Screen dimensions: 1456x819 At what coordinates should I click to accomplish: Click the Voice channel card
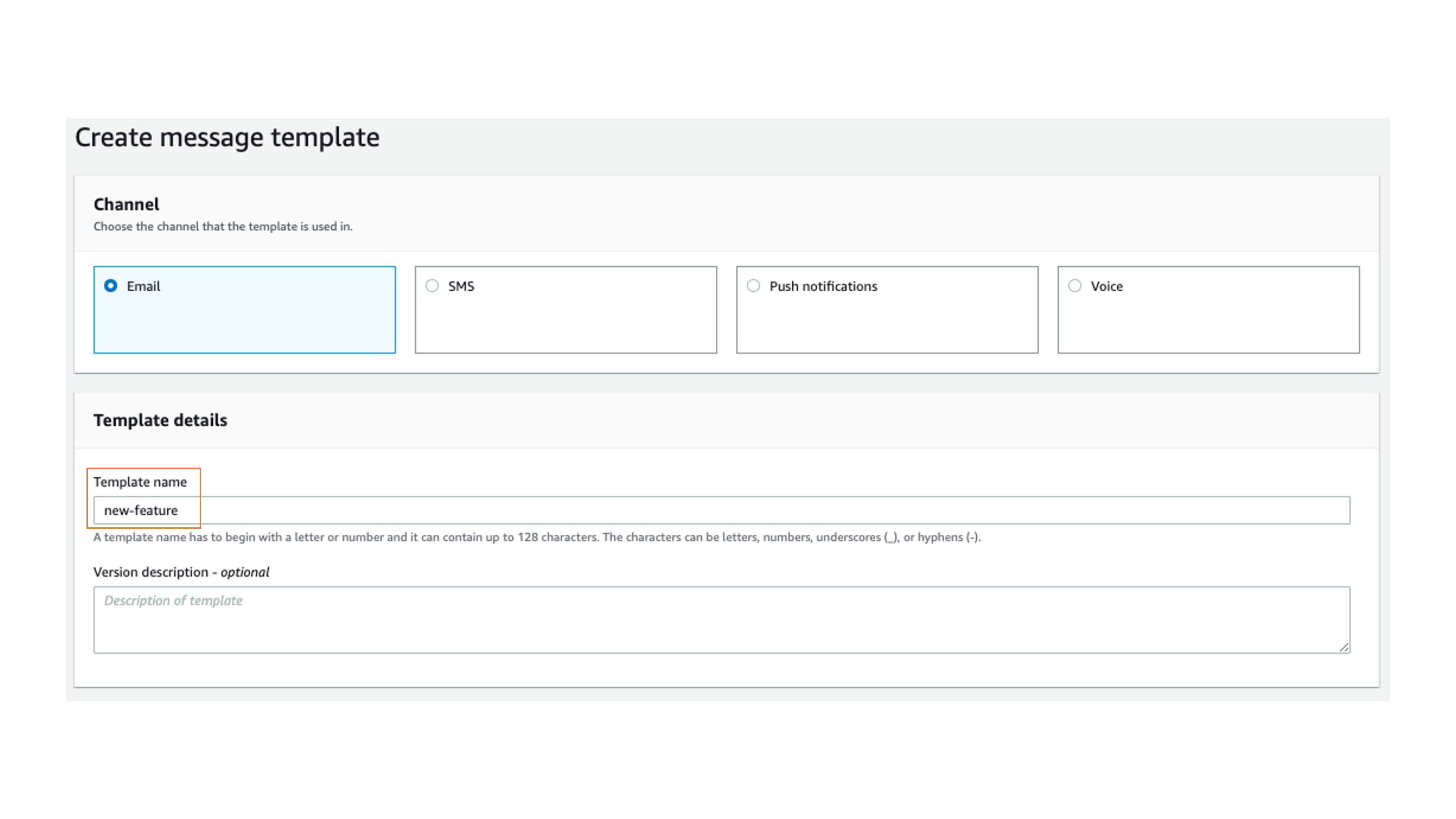1208,310
